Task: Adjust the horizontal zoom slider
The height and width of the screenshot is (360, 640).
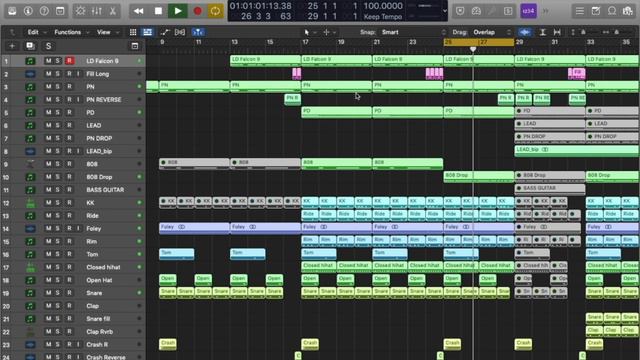Action: coord(617,32)
